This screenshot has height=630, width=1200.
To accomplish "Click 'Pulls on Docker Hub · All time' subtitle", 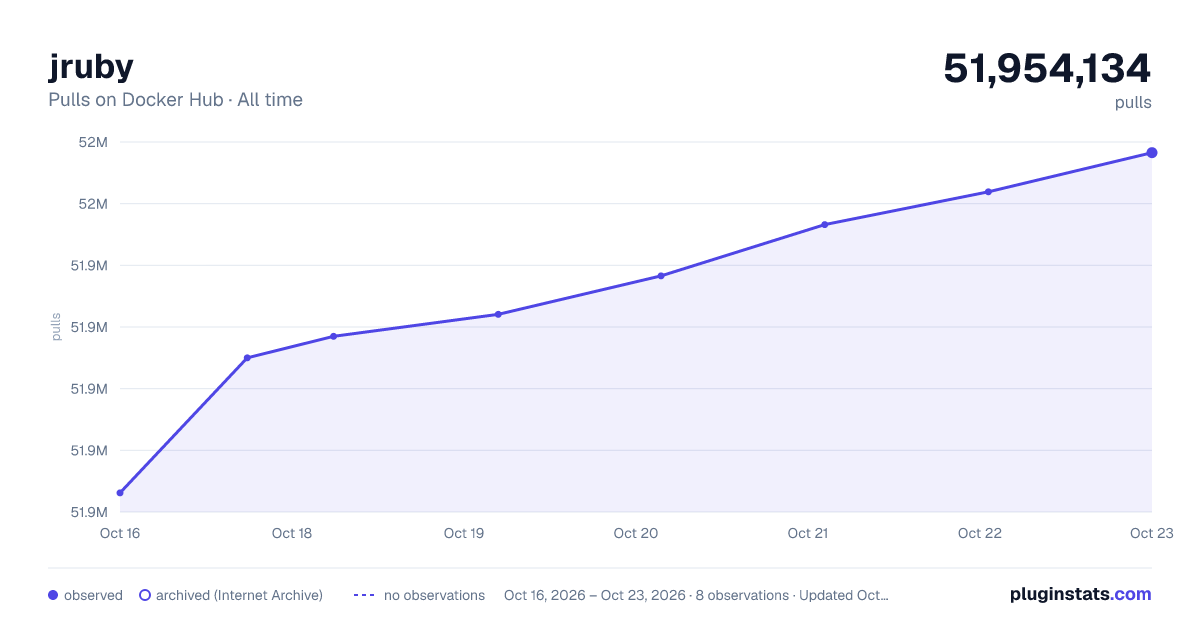I will pos(175,100).
